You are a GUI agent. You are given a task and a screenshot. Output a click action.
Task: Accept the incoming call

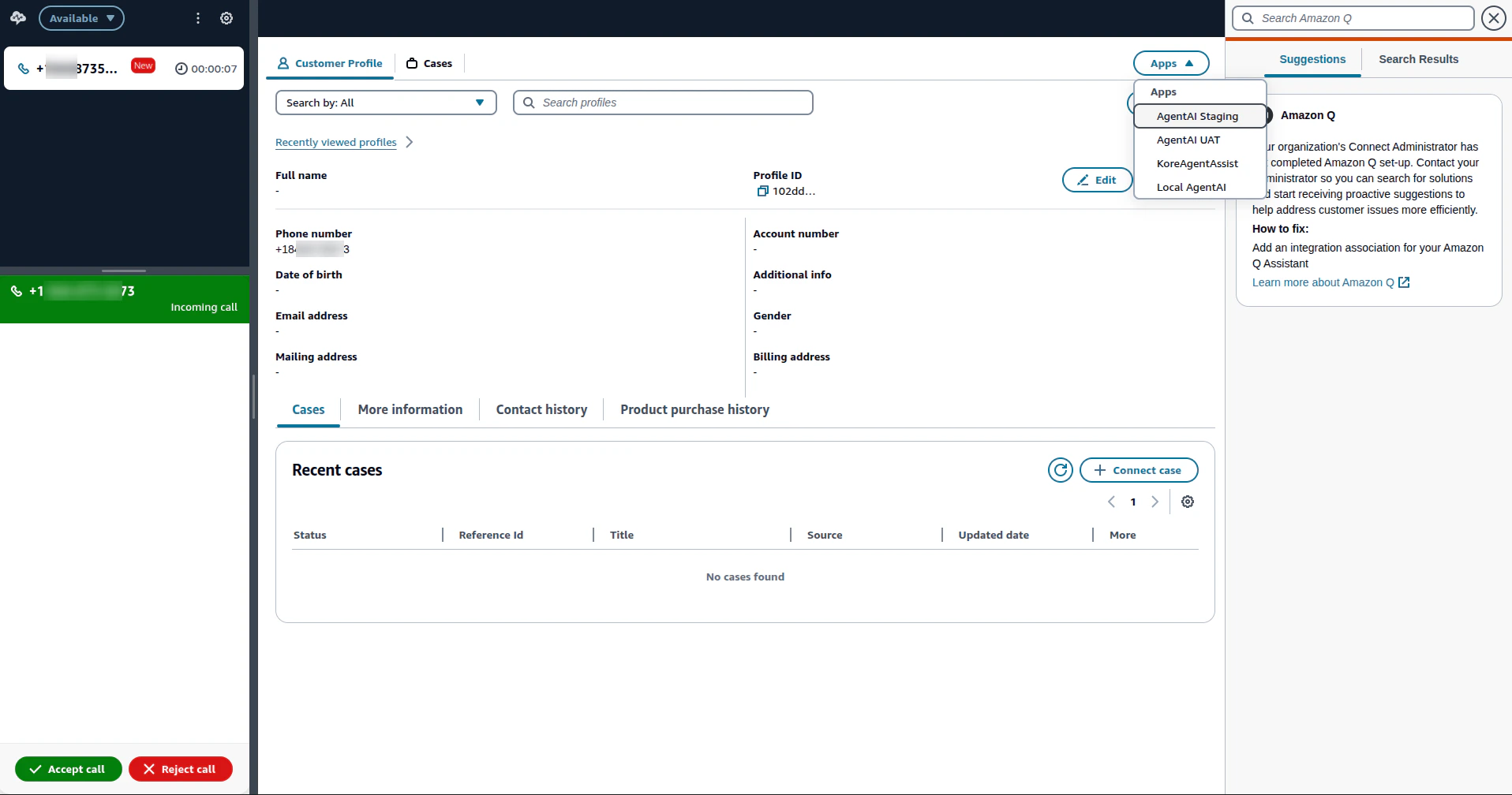coord(69,769)
